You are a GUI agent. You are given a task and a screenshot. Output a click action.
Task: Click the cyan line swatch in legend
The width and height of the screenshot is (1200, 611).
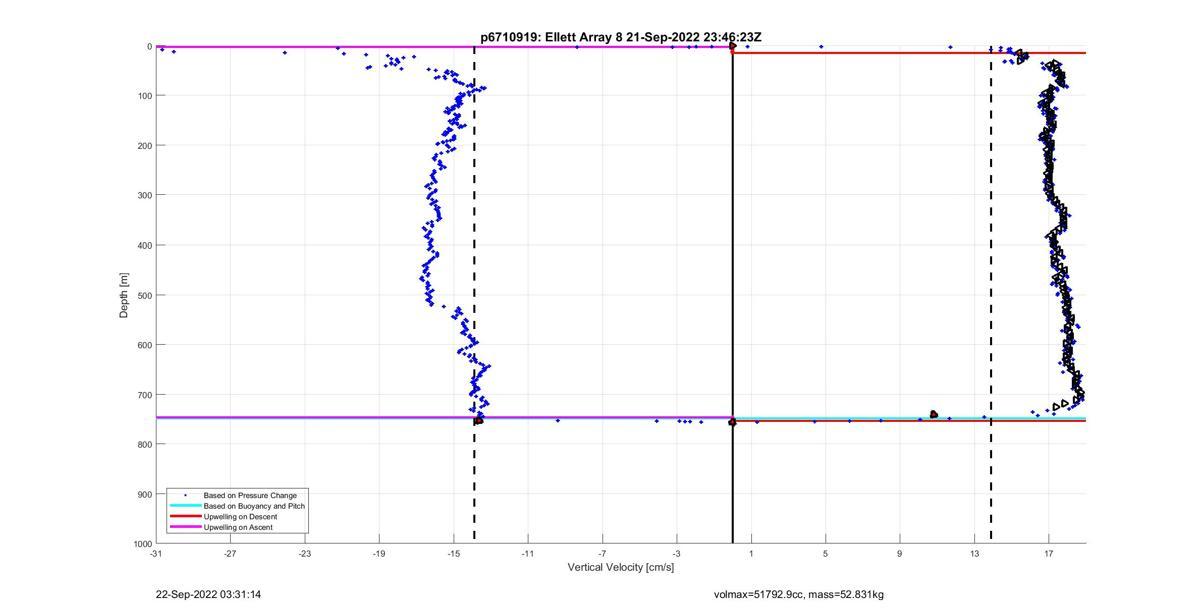tap(184, 506)
